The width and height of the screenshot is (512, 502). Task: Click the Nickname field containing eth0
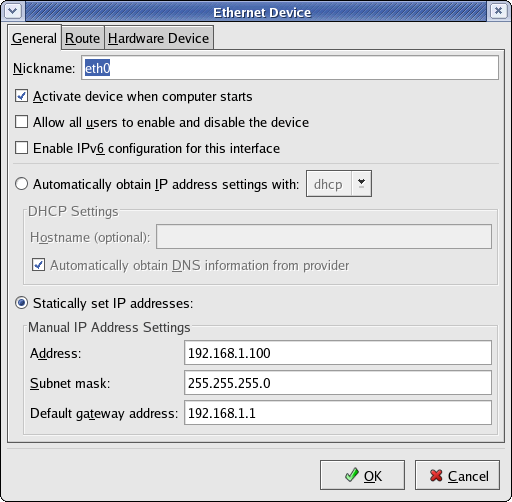290,68
